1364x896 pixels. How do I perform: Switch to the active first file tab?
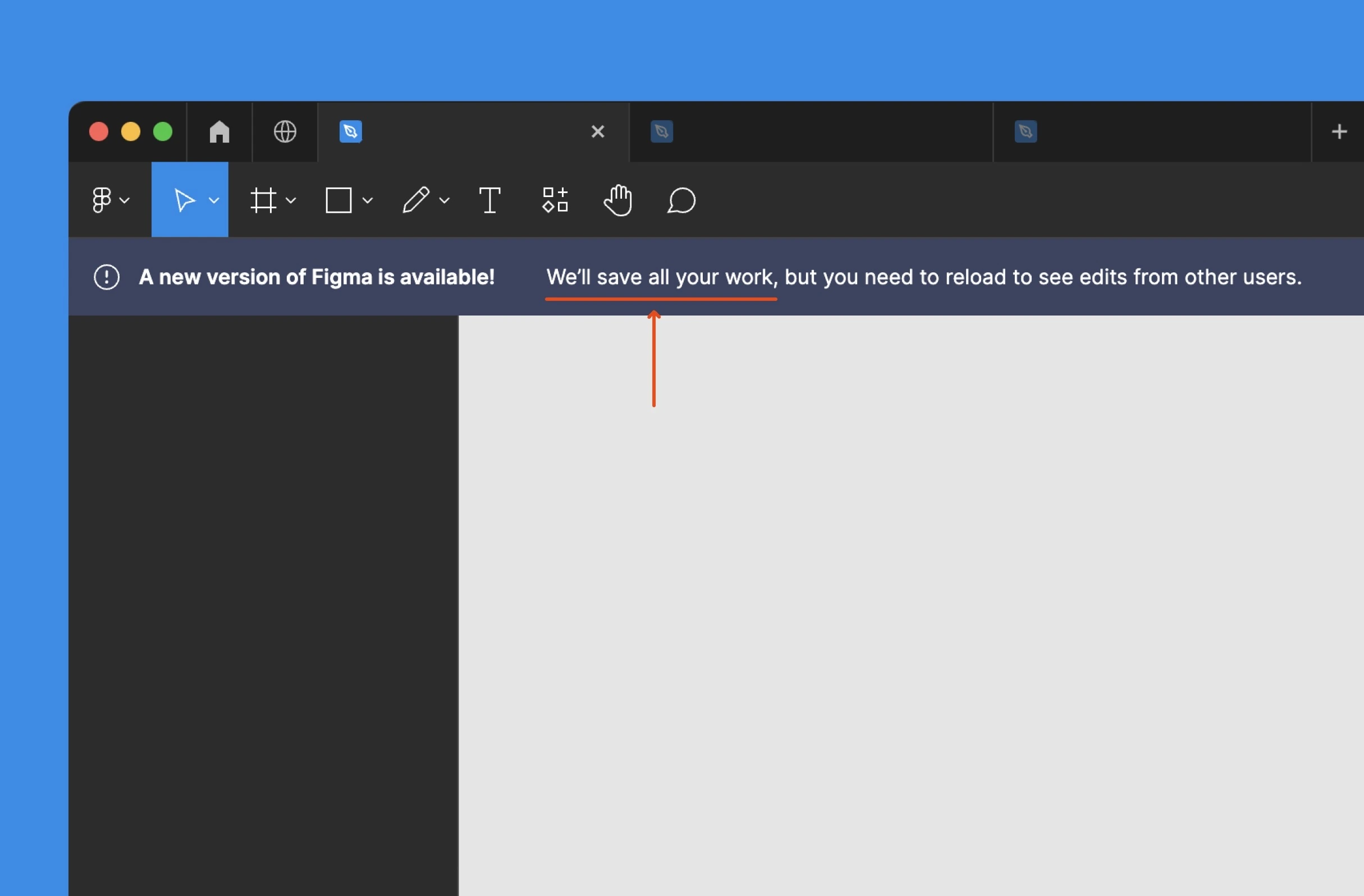pyautogui.click(x=473, y=132)
